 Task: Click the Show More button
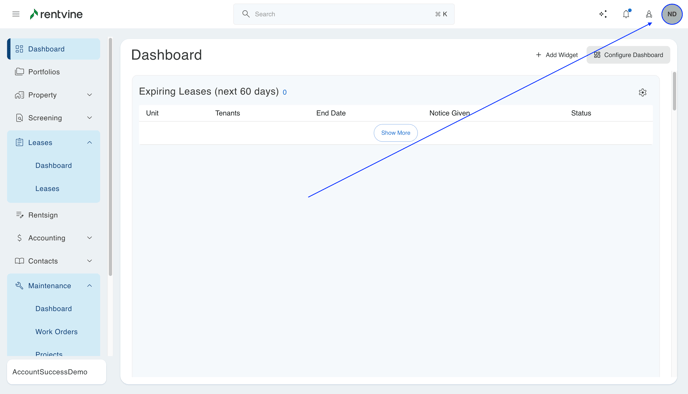click(x=395, y=133)
